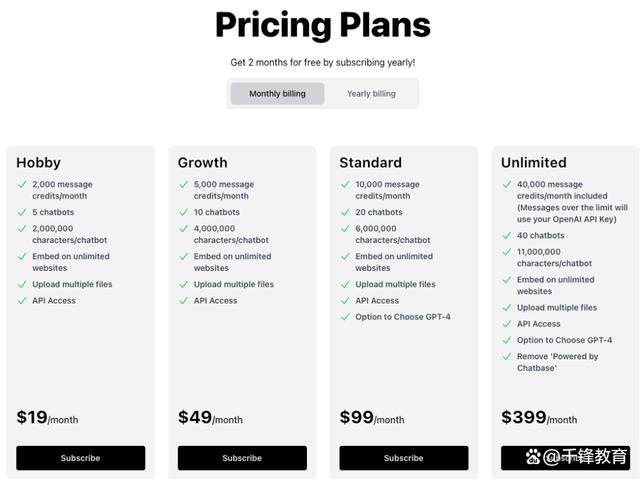Click the Standard $99/month price
The image size is (640, 479).
(x=372, y=417)
